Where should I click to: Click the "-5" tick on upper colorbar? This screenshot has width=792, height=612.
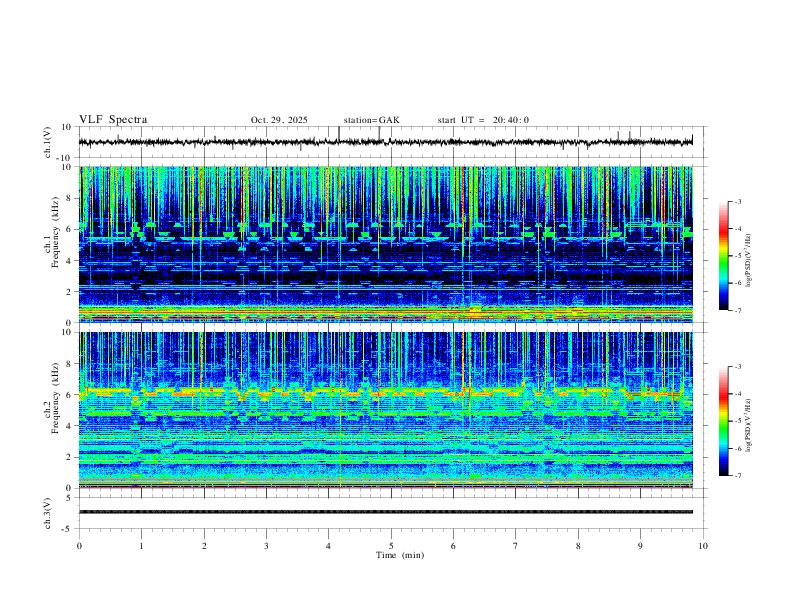[x=737, y=256]
